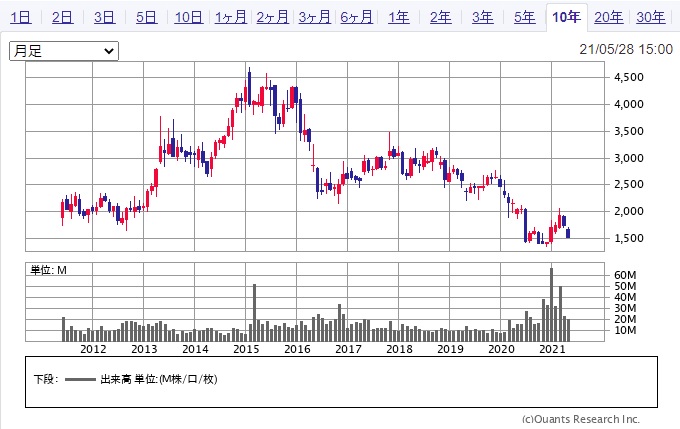Switch to the 1年 period tab
The image size is (680, 429).
pyautogui.click(x=399, y=17)
